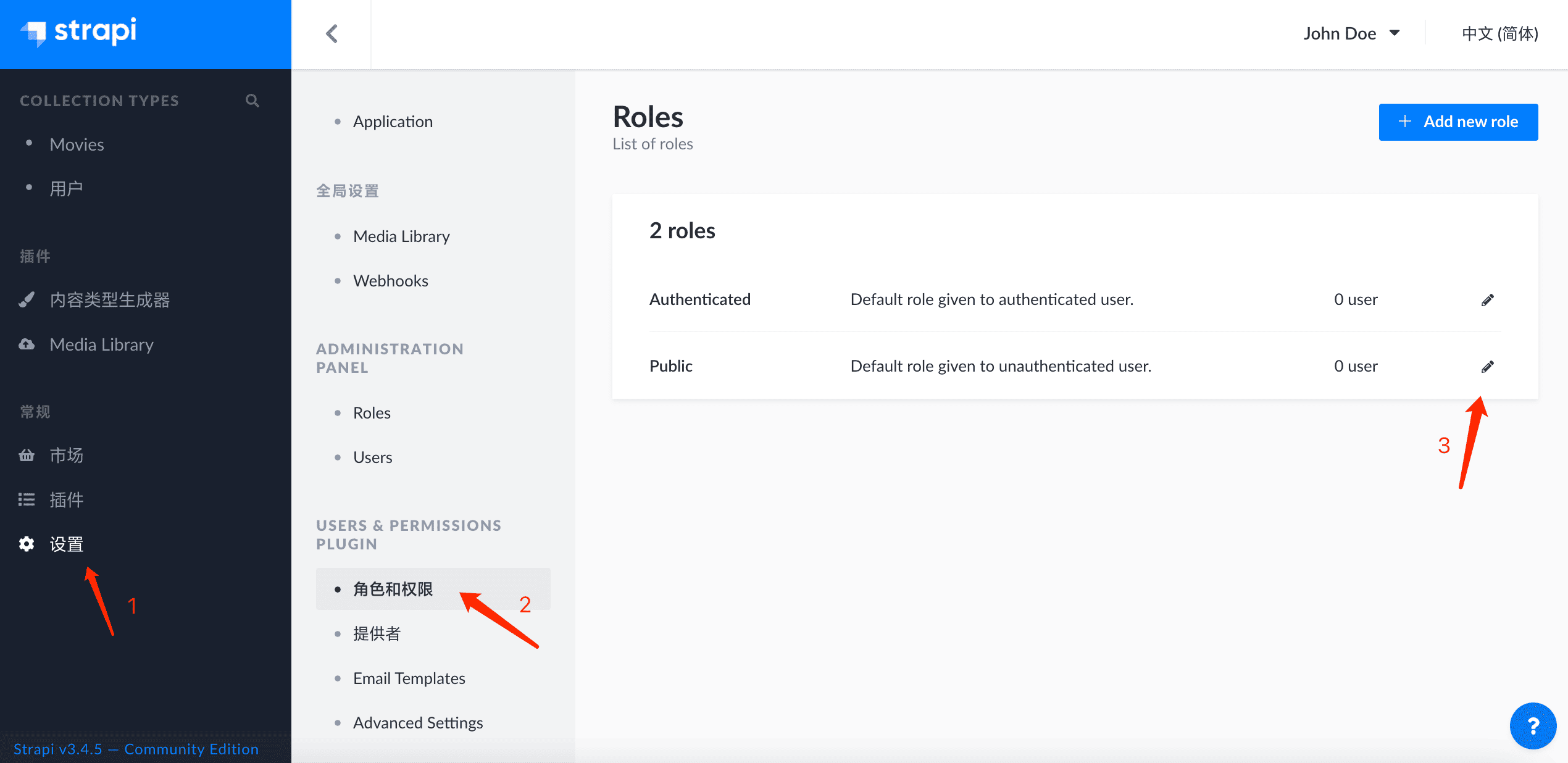
Task: Open 市场 marketplace from sidebar
Action: (66, 456)
